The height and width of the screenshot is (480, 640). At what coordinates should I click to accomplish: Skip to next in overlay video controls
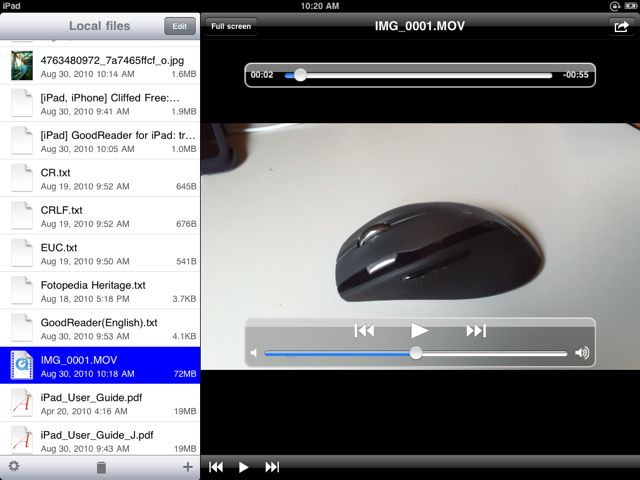476,330
